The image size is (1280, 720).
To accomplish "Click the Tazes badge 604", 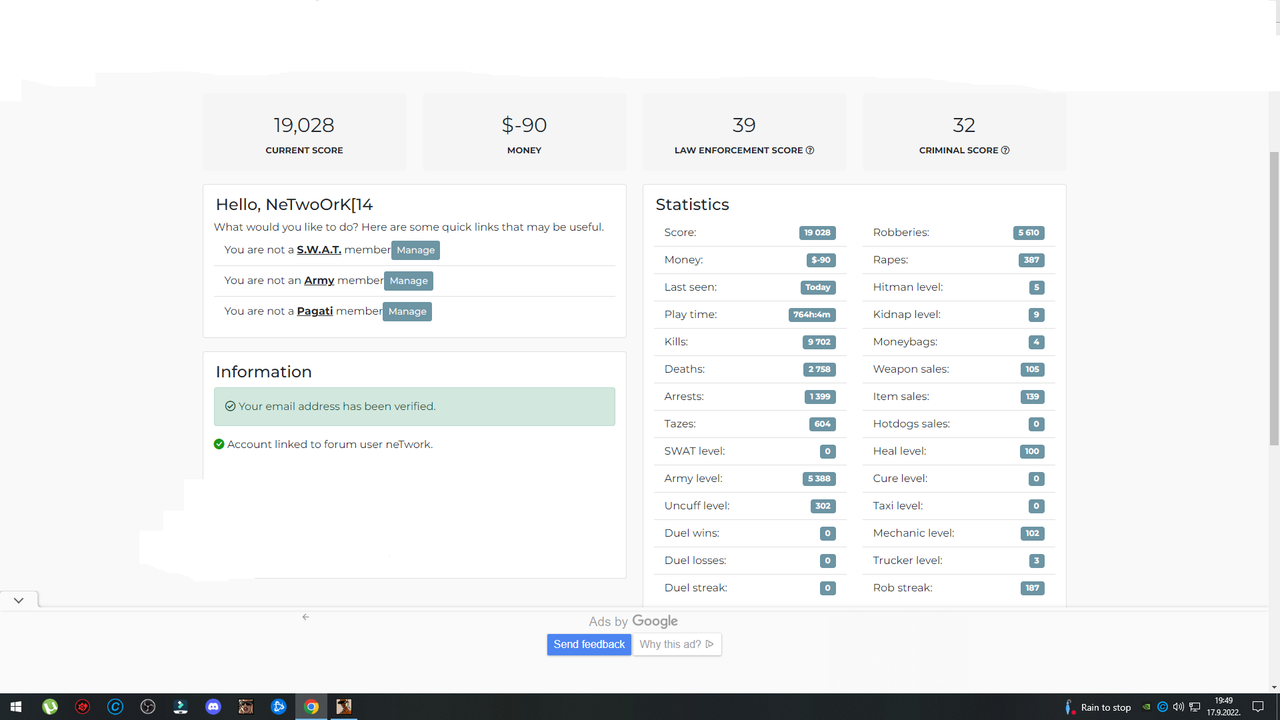I will pyautogui.click(x=822, y=424).
